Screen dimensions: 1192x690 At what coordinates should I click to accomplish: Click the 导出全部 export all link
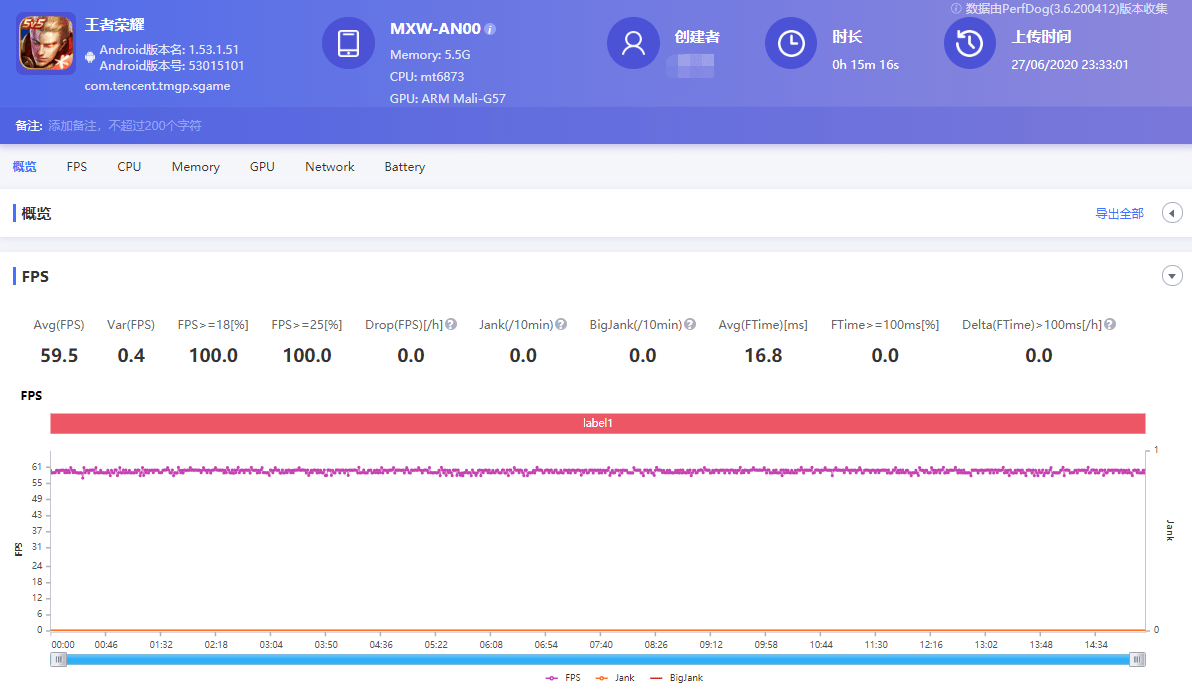(x=1119, y=214)
